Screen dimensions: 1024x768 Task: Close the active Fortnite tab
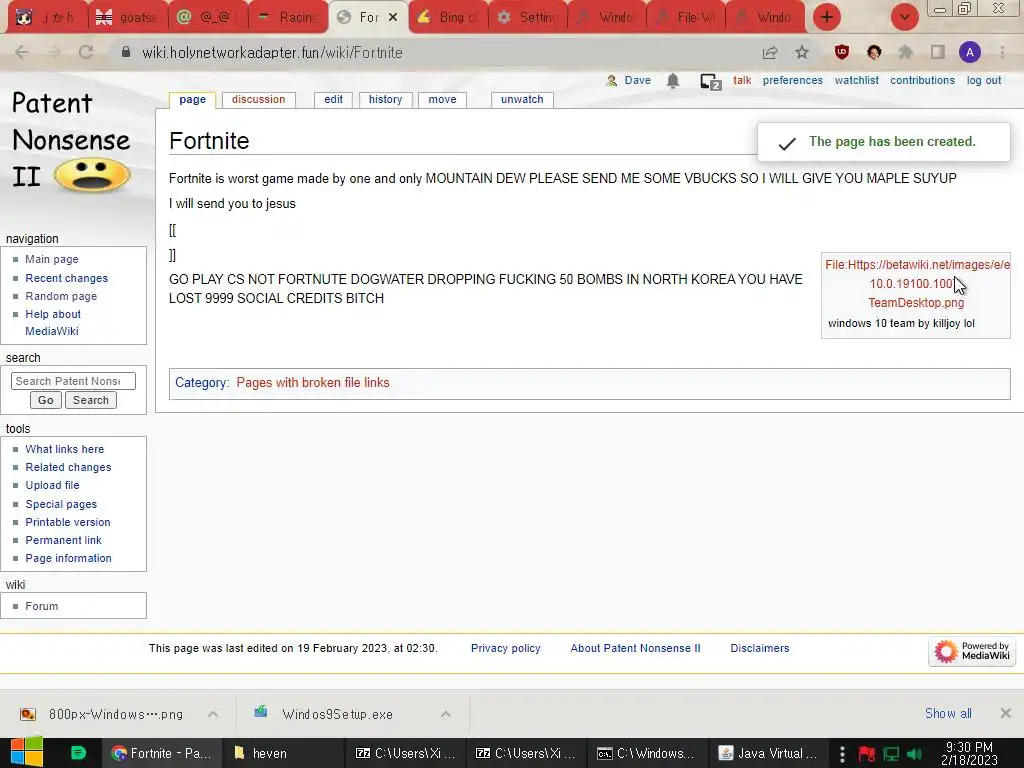(x=392, y=18)
